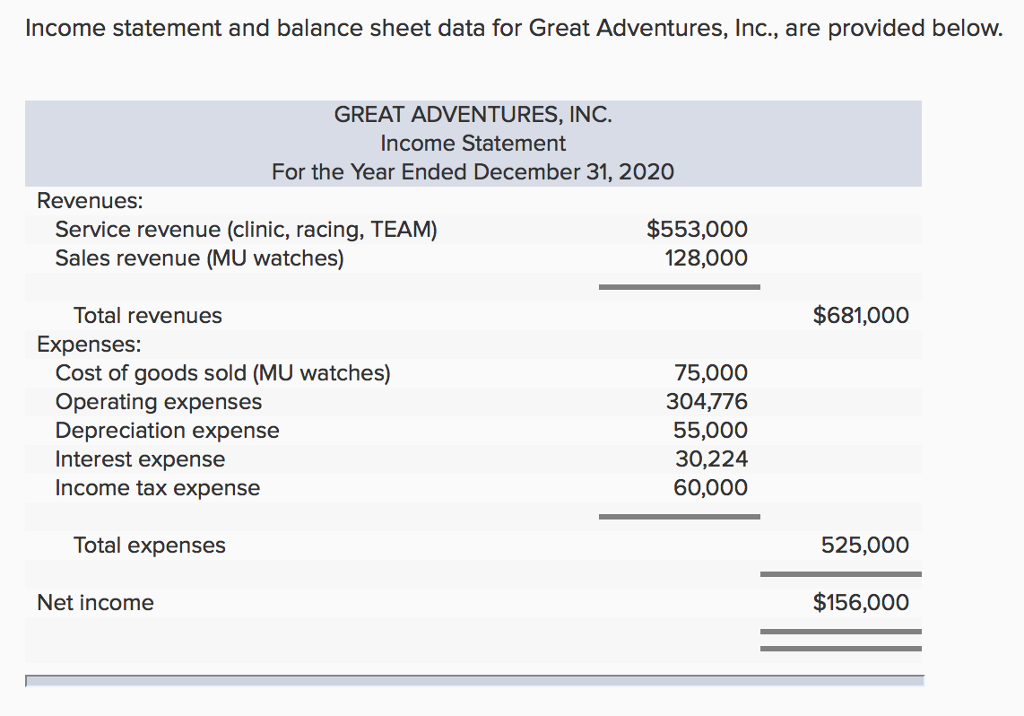Select the Income tax expense label
Screen dimensions: 1024x716
[x=157, y=488]
